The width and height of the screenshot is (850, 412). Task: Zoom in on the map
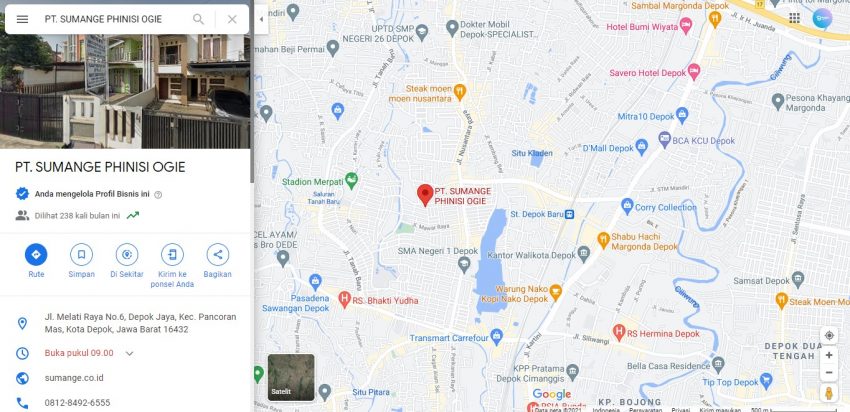829,355
